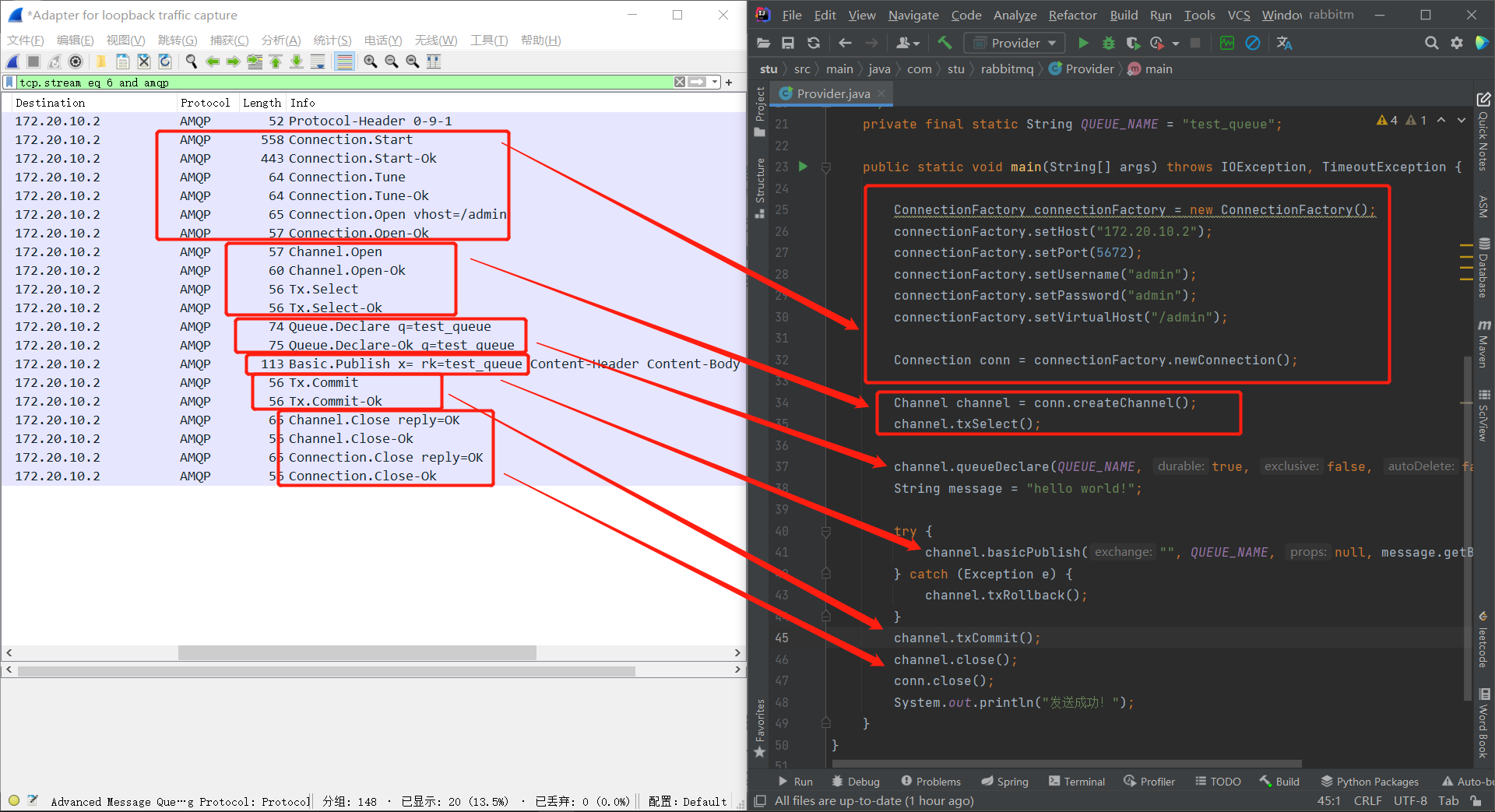Toggle packet list colorization in Wireshark

344,62
